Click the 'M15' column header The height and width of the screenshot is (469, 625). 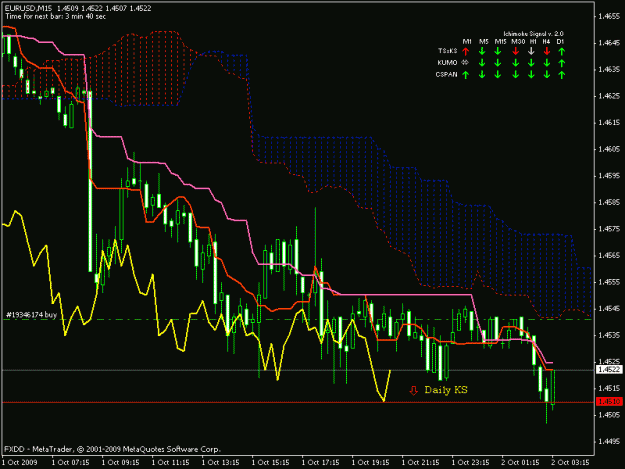tap(500, 41)
